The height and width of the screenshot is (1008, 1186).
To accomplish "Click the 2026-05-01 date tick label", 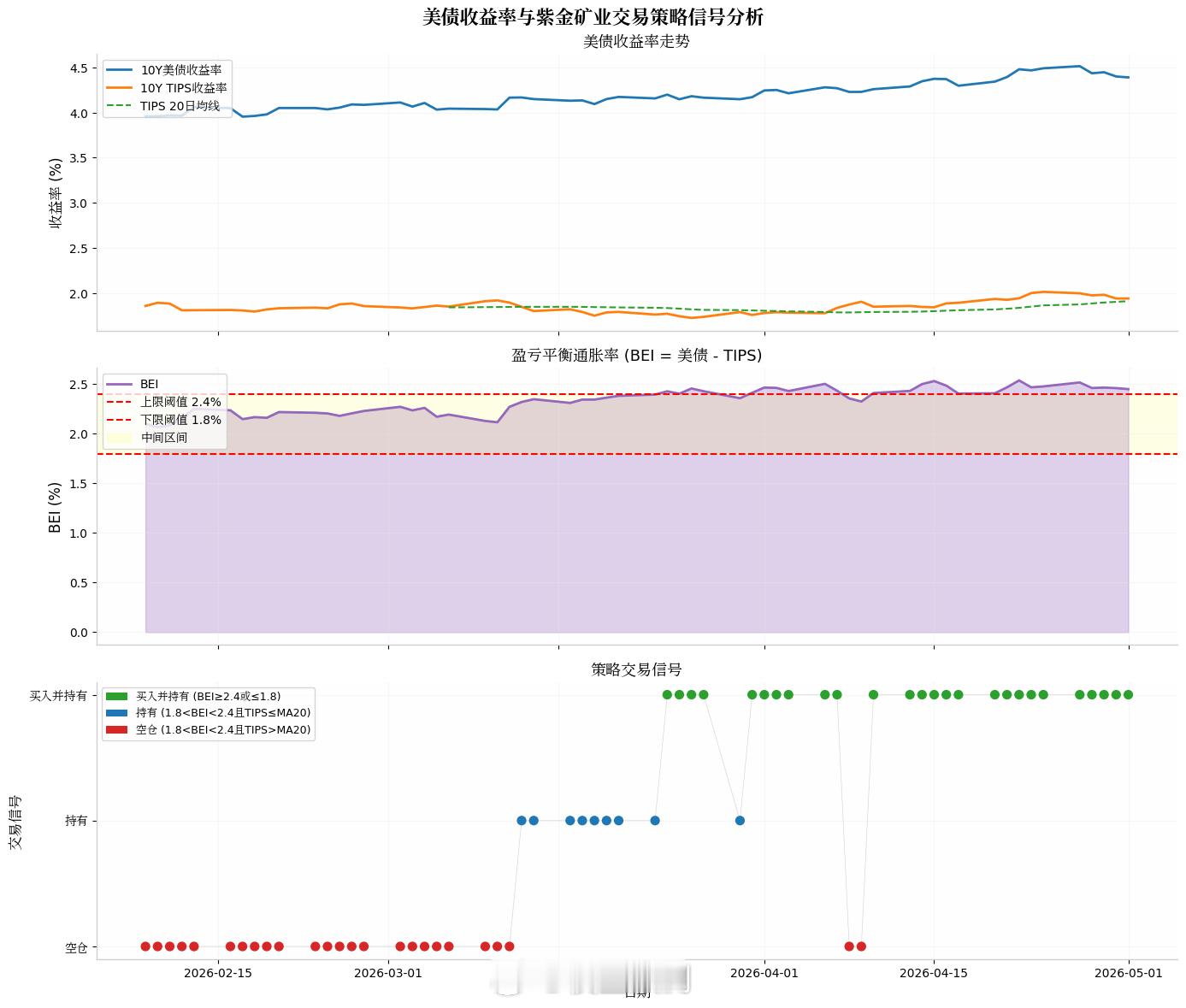I will [1129, 973].
